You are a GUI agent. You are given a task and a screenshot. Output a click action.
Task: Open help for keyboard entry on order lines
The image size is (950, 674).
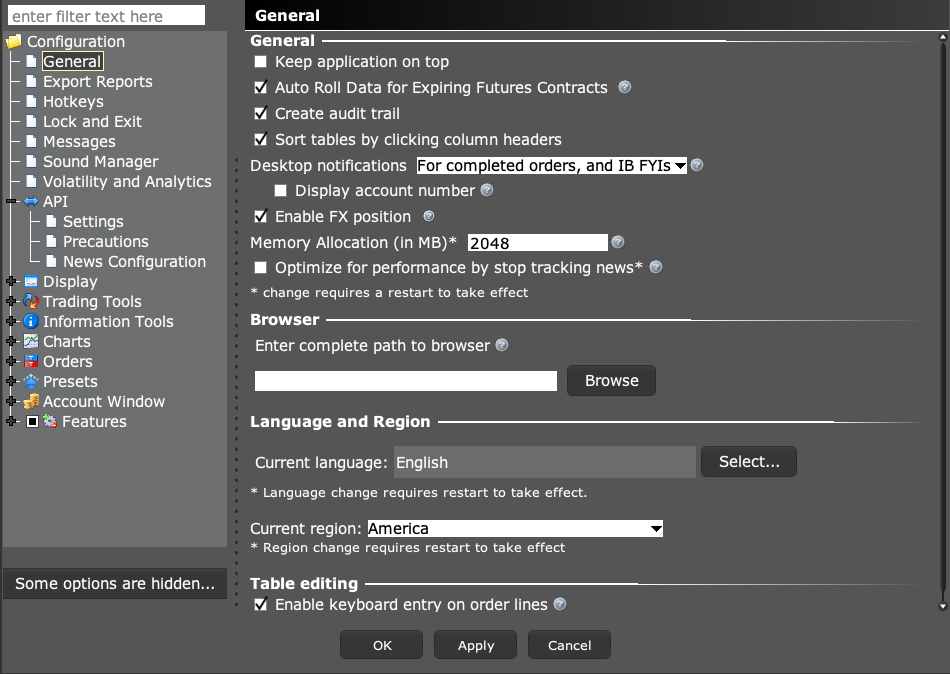560,604
